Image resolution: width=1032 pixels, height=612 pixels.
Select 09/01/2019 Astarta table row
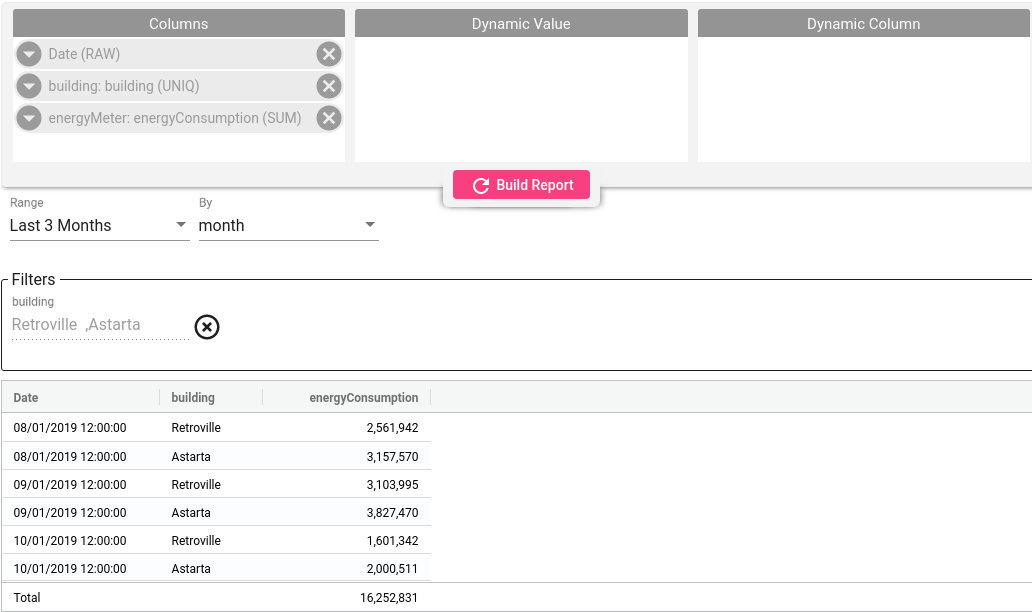[x=216, y=513]
